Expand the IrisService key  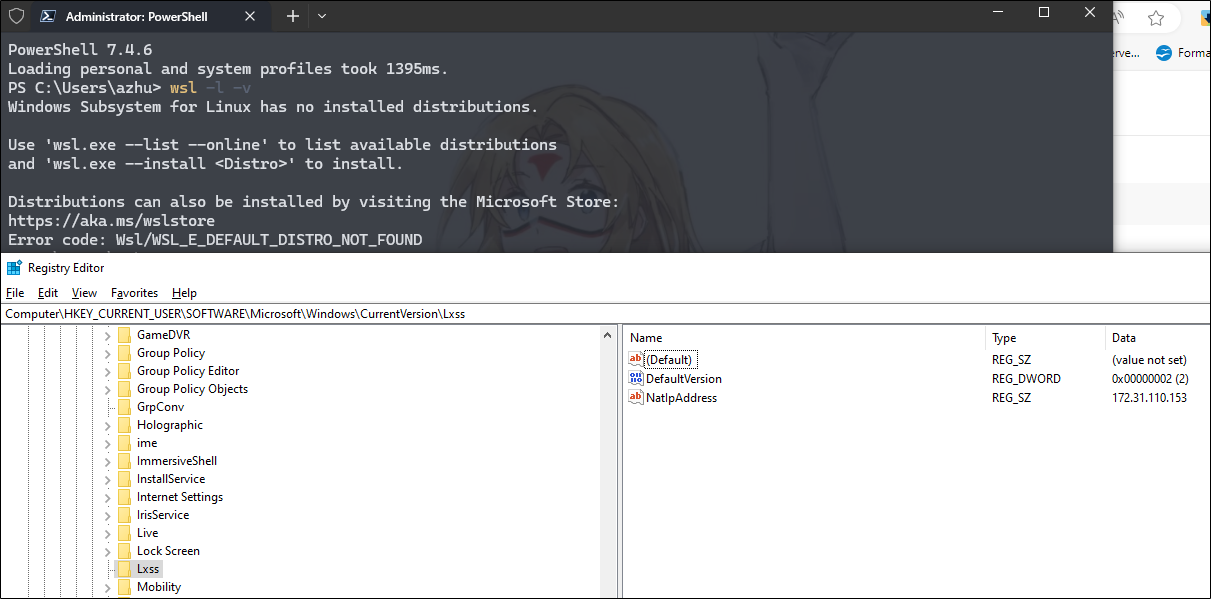108,515
